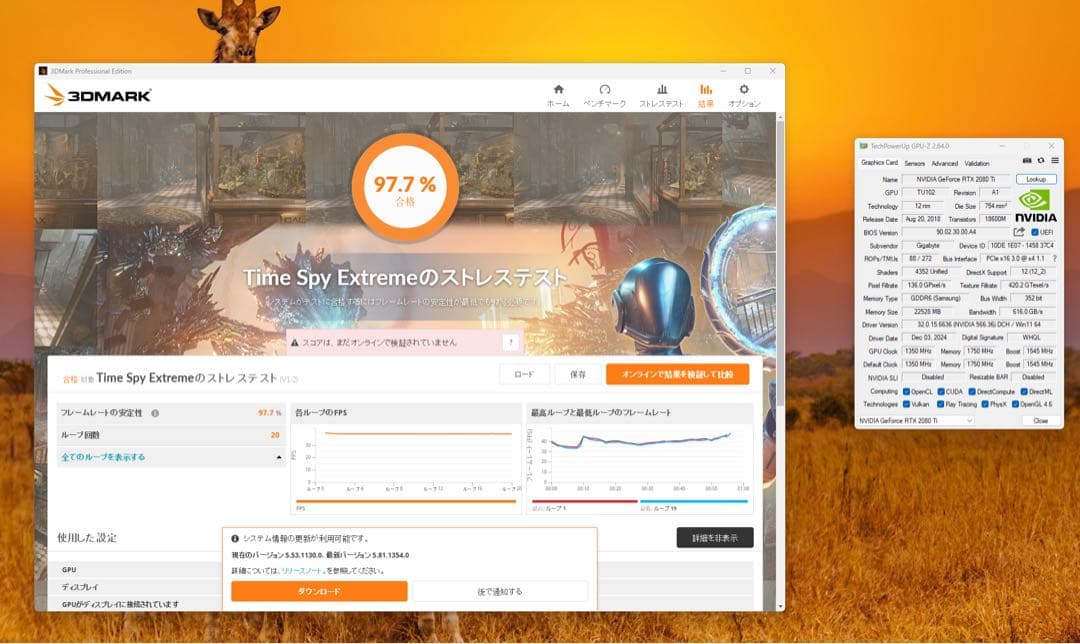The image size is (1080, 644).
Task: Click the help question mark near the score message
Action: (x=511, y=343)
